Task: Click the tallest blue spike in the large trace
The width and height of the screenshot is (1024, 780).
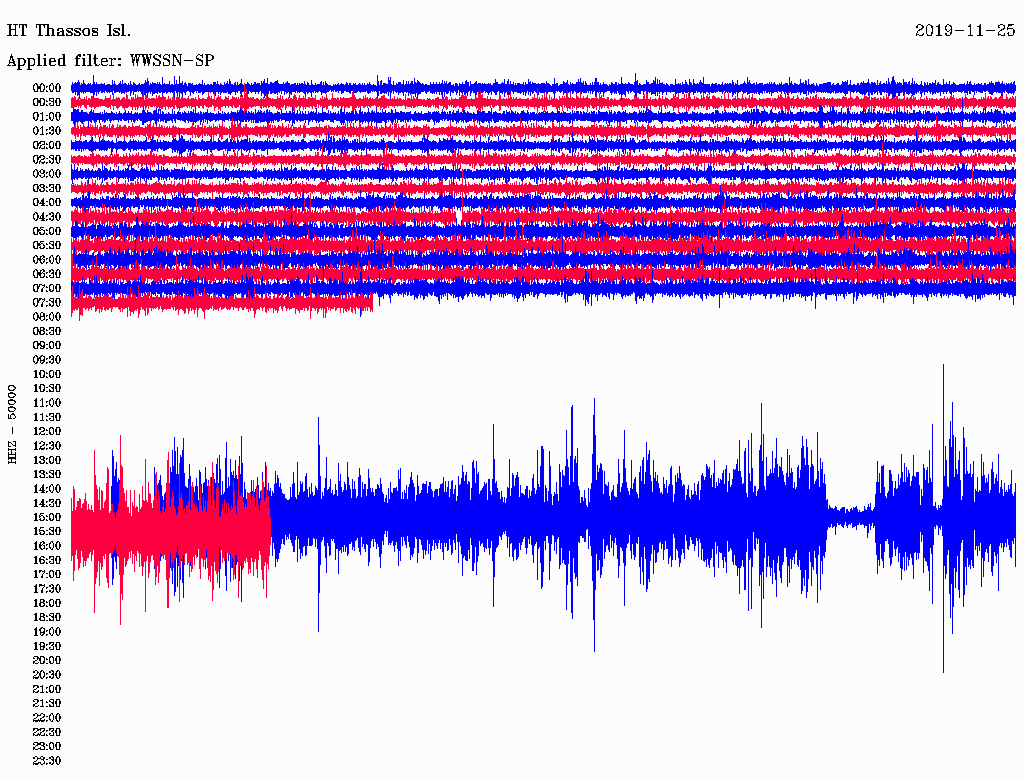Action: [943, 518]
